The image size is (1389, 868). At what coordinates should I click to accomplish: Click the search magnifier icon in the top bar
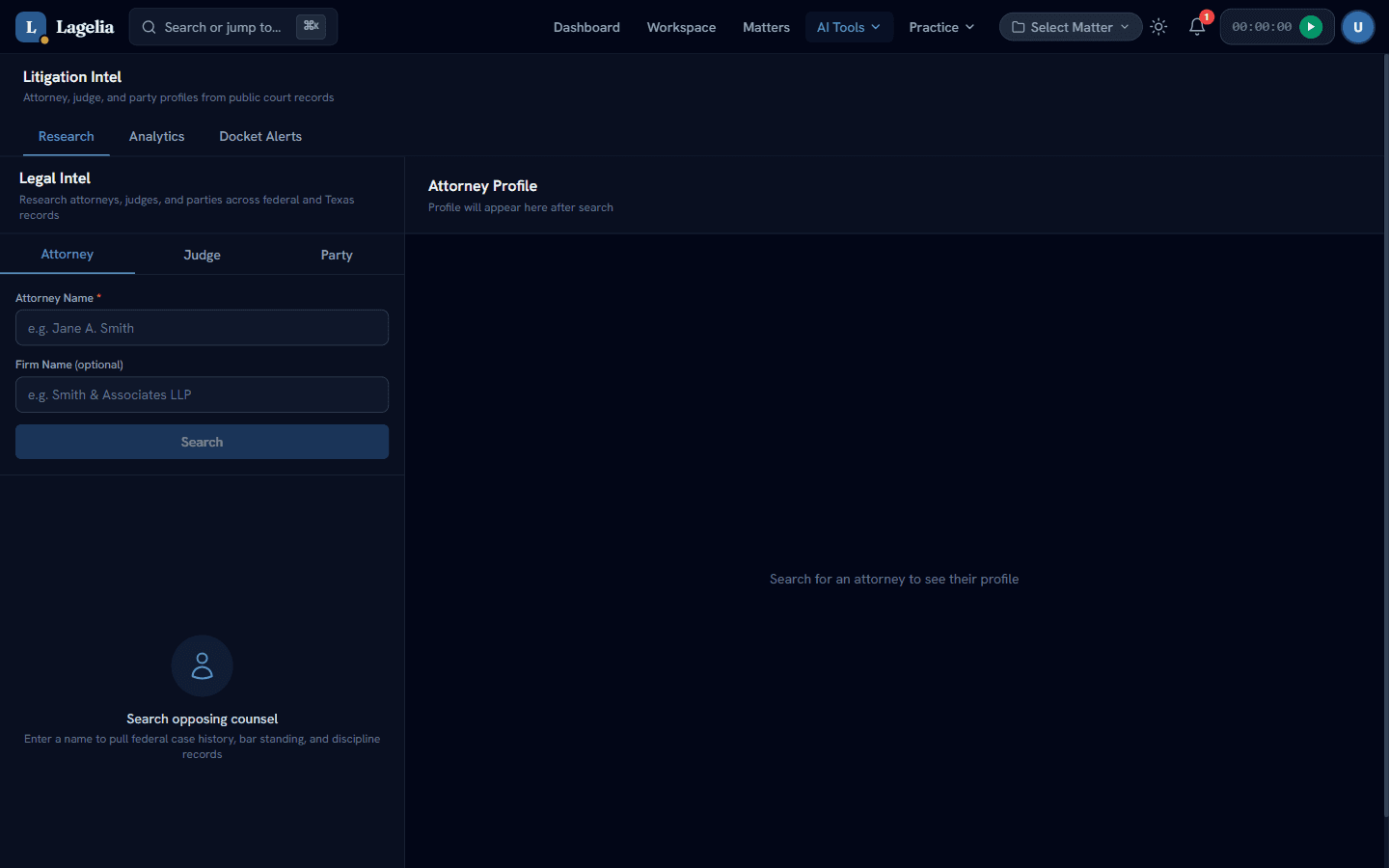(149, 27)
